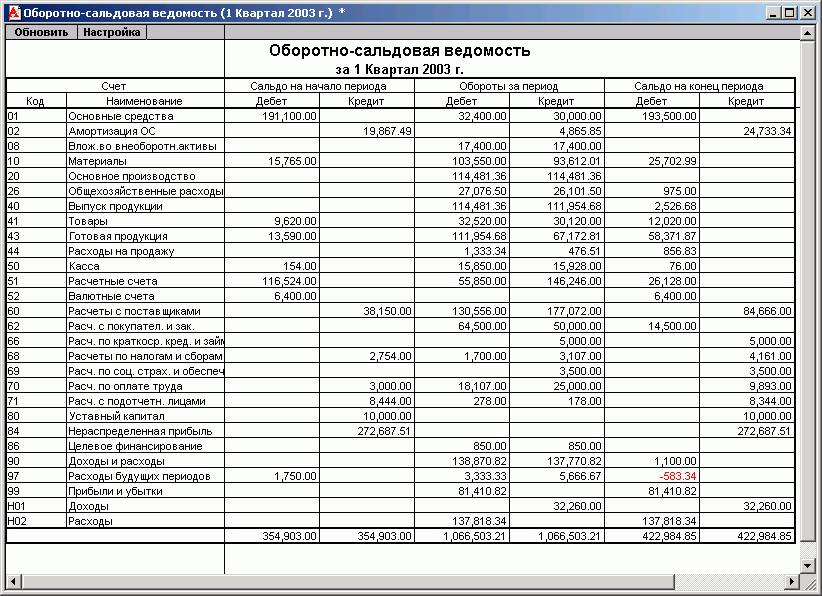Image resolution: width=822 pixels, height=596 pixels.
Task: Select the 'Влож.во внеоборотн.активы' account name
Action: point(143,146)
